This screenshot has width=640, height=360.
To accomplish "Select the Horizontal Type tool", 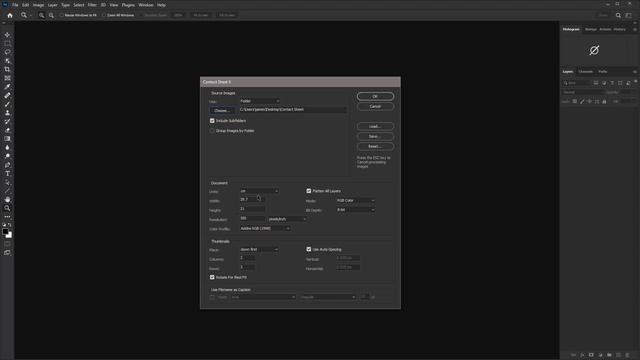I will point(7,173).
